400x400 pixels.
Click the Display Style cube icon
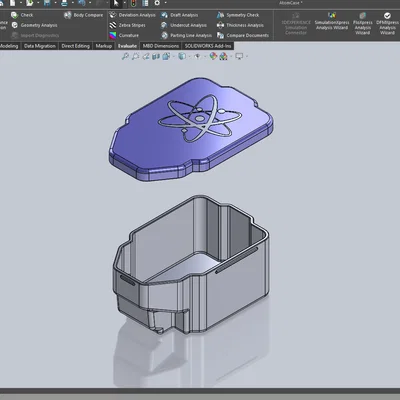point(182,56)
